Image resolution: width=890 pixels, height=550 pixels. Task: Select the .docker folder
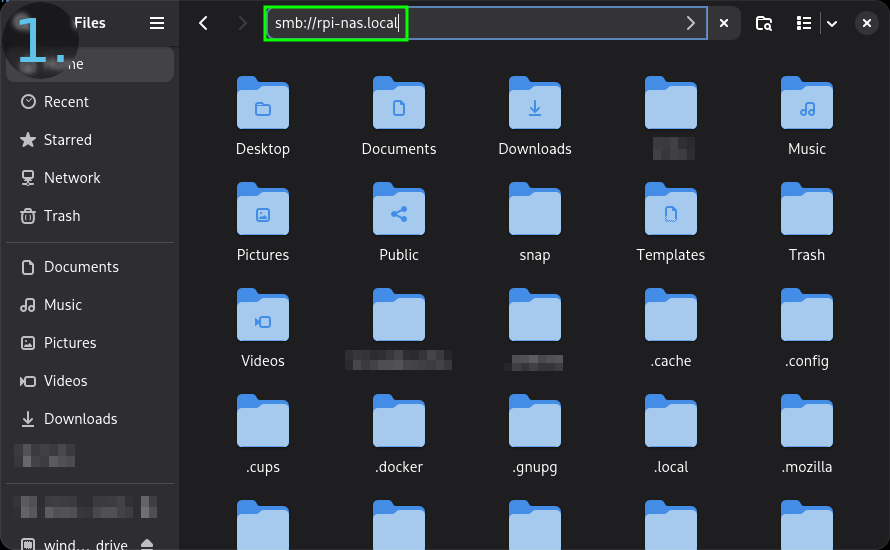(399, 422)
